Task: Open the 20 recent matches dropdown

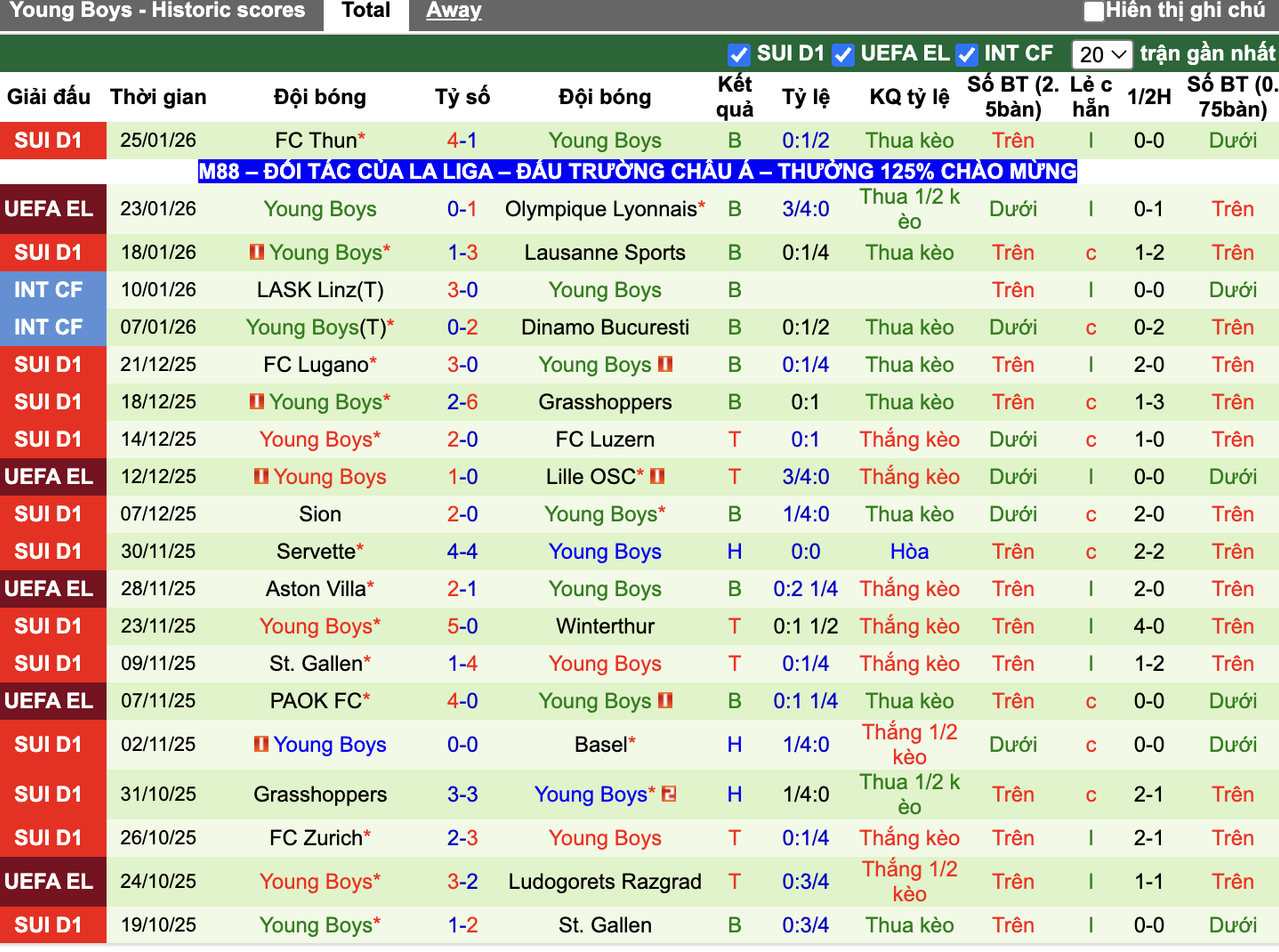Action: [1102, 54]
